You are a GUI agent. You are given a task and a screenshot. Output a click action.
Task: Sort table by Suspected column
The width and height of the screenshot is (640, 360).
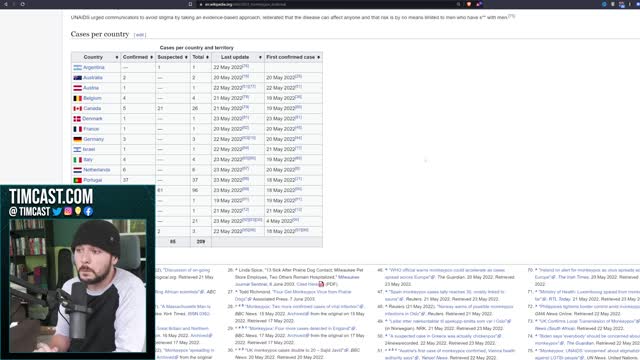pos(173,57)
